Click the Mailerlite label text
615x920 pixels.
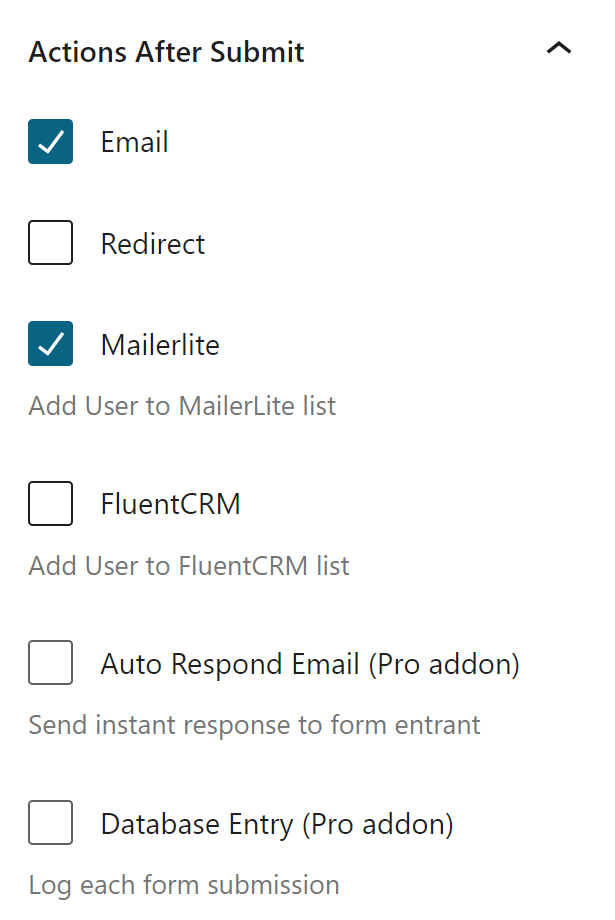click(160, 345)
